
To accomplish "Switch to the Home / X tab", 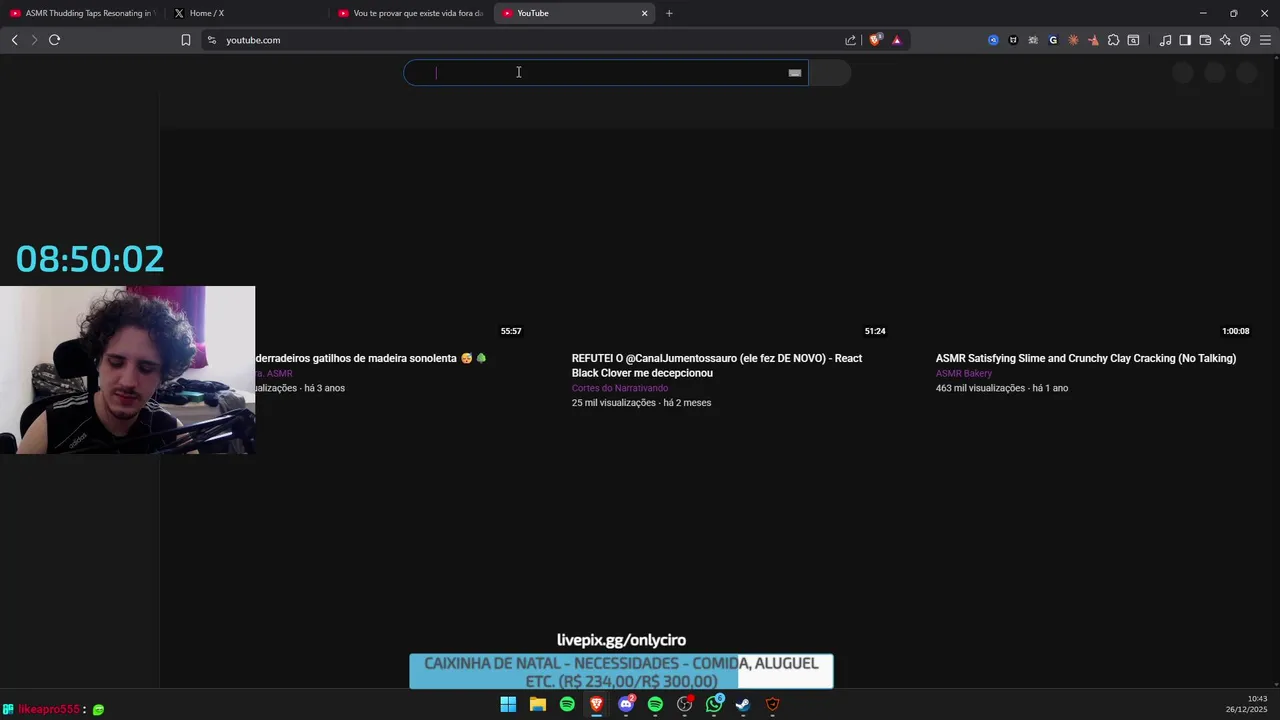I will pyautogui.click(x=245, y=13).
